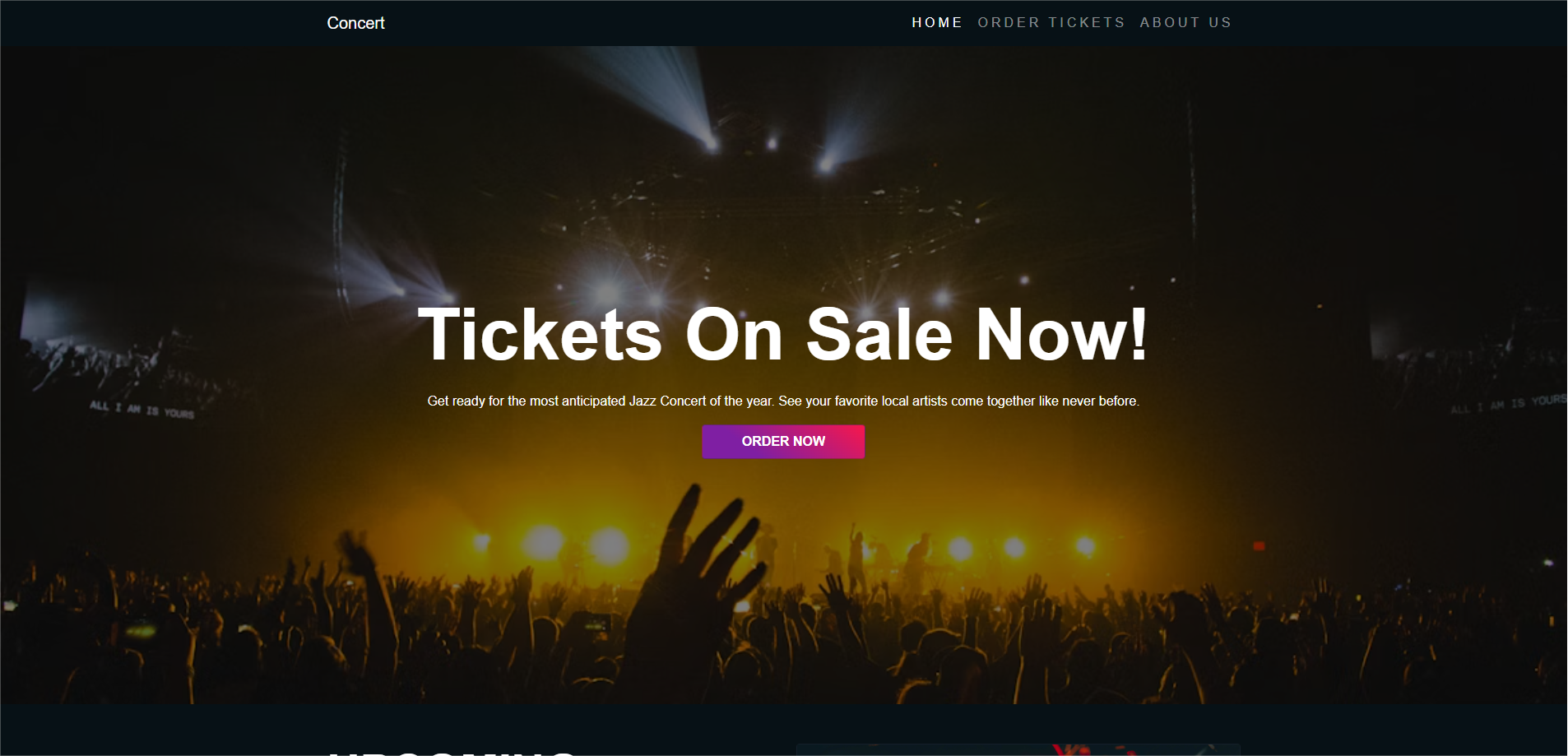Click the letter C of the Concert logo

(x=333, y=23)
